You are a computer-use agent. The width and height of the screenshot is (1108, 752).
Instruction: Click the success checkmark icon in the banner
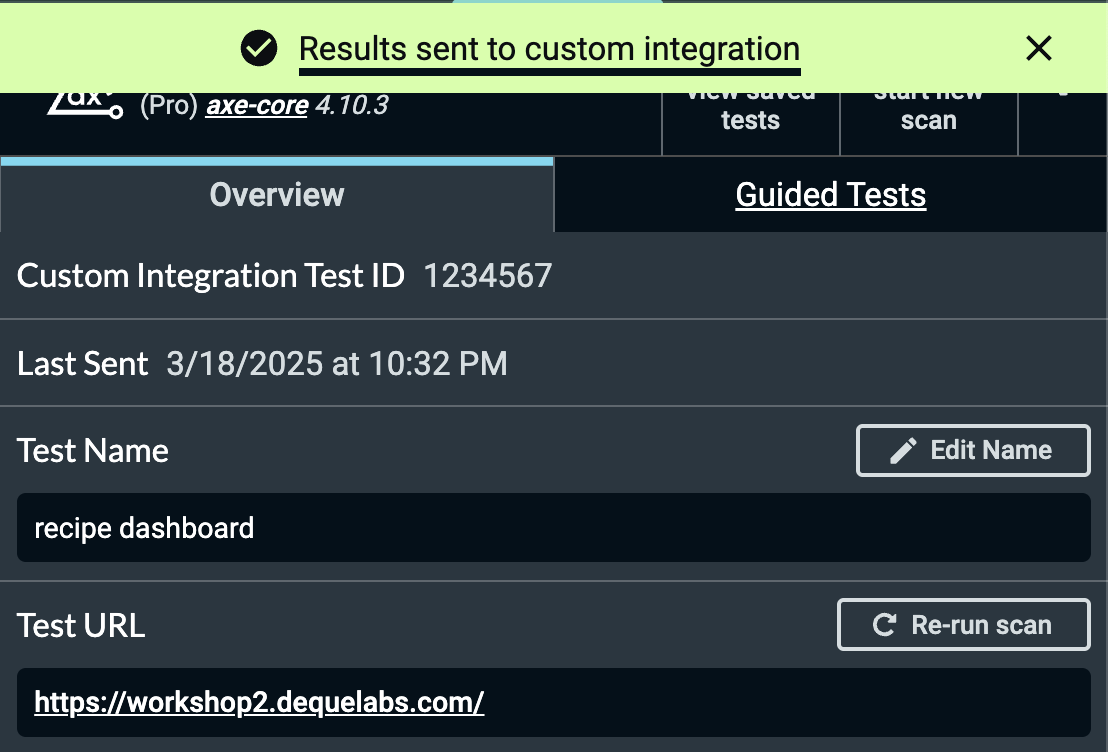coord(259,48)
